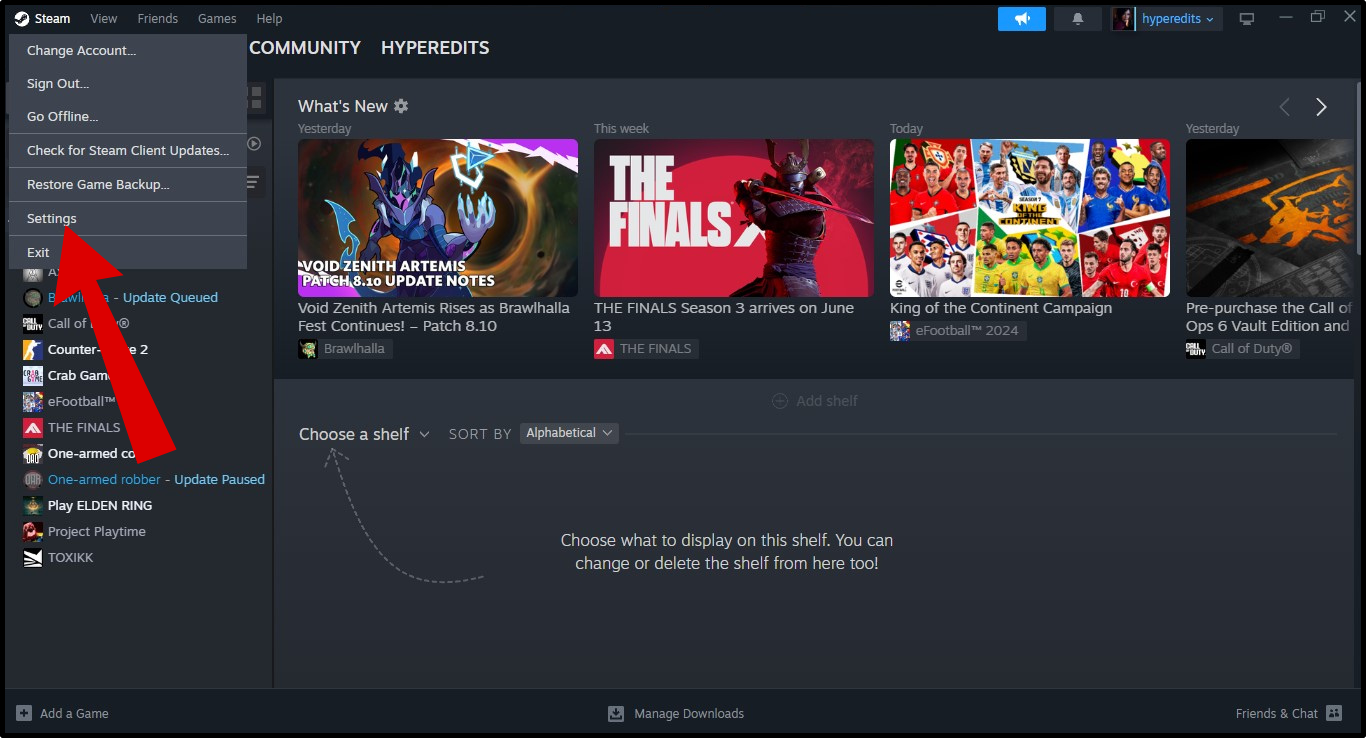Choose Go Offline in the Steam menu
The height and width of the screenshot is (738, 1366).
(128, 117)
